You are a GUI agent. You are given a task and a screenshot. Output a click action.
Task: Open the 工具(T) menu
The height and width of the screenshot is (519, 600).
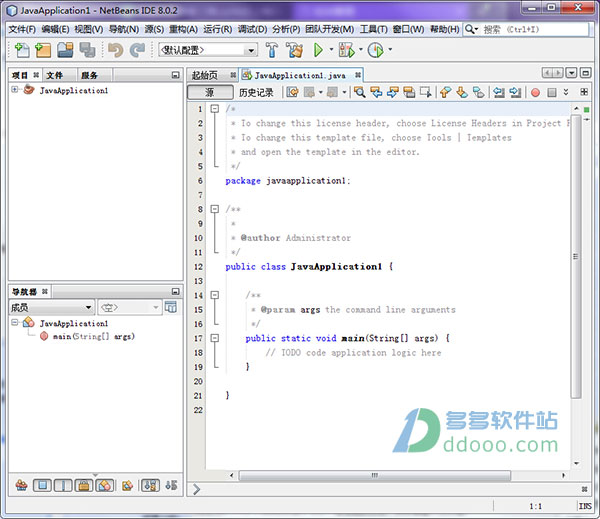click(373, 29)
